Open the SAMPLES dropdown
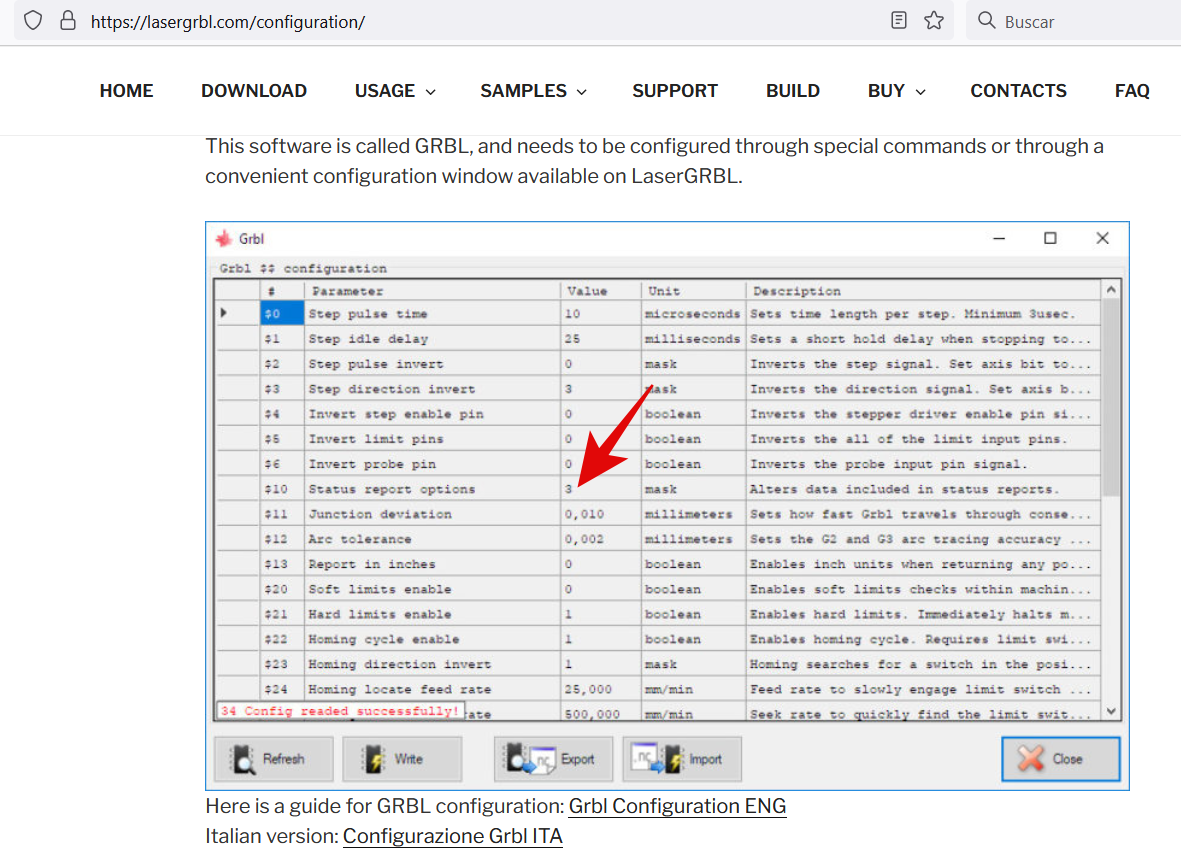This screenshot has width=1181, height=852. [x=532, y=90]
